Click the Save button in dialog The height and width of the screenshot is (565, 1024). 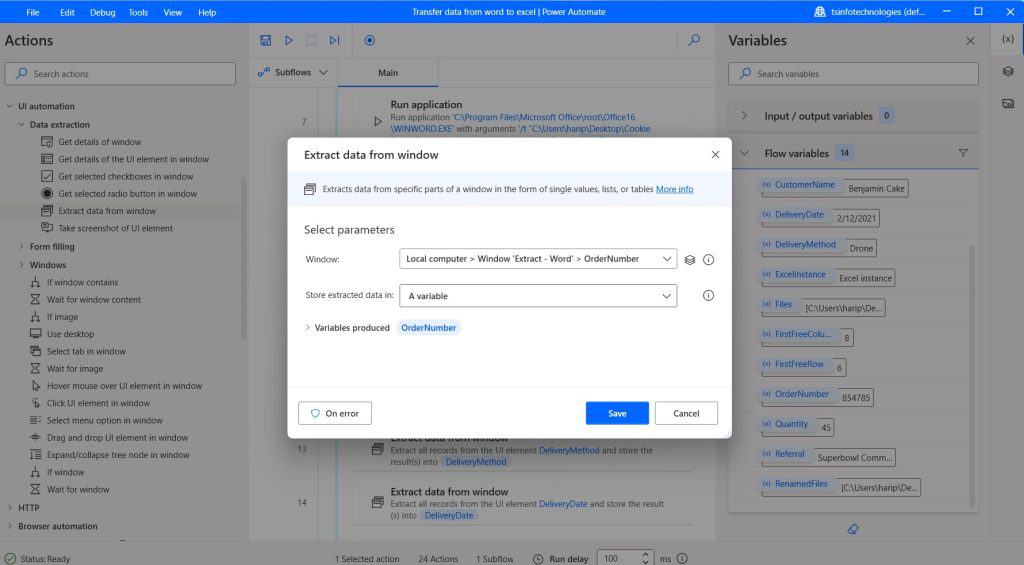(x=617, y=413)
